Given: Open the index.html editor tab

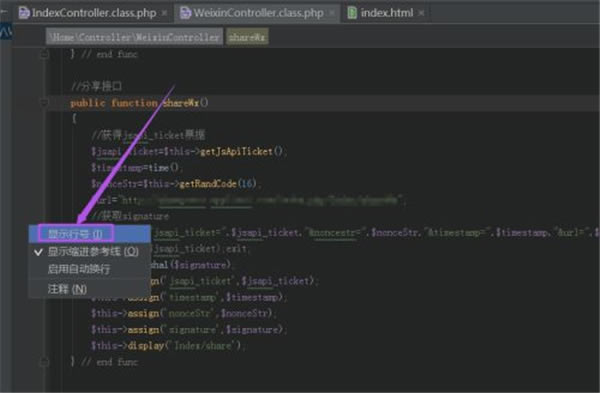Looking at the screenshot, I should point(386,13).
